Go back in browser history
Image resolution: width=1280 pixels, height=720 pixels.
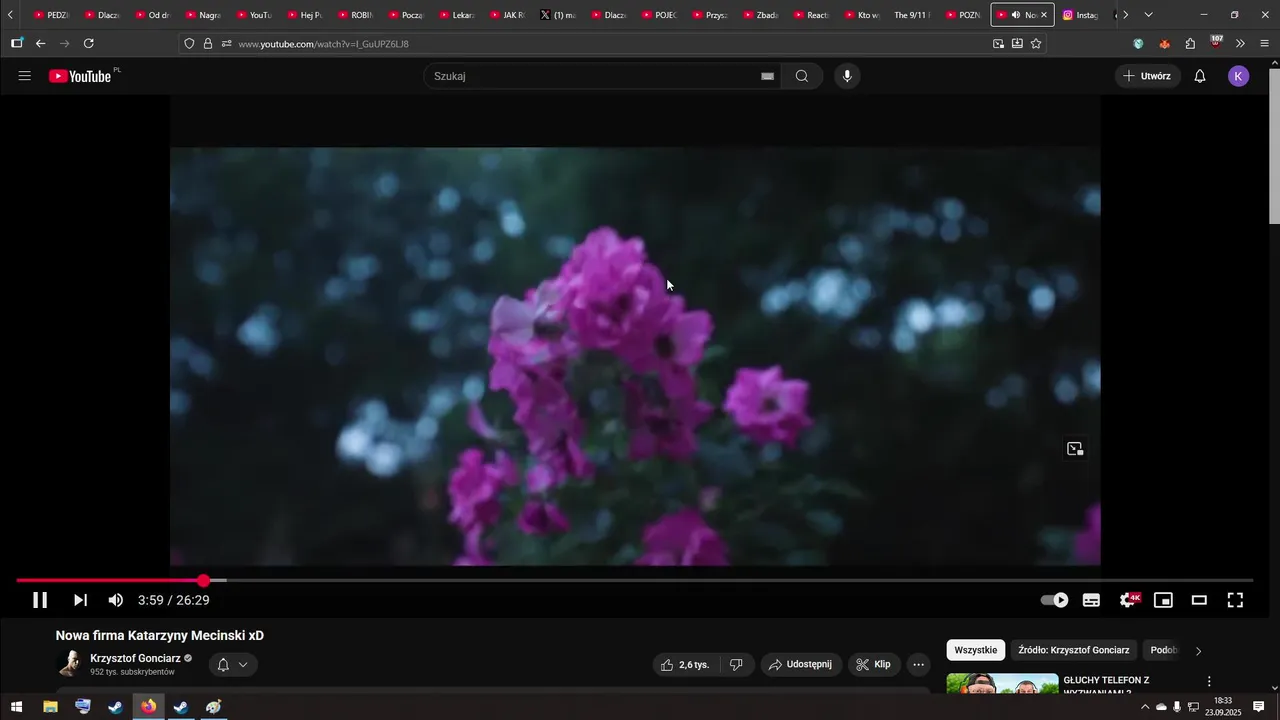[40, 43]
